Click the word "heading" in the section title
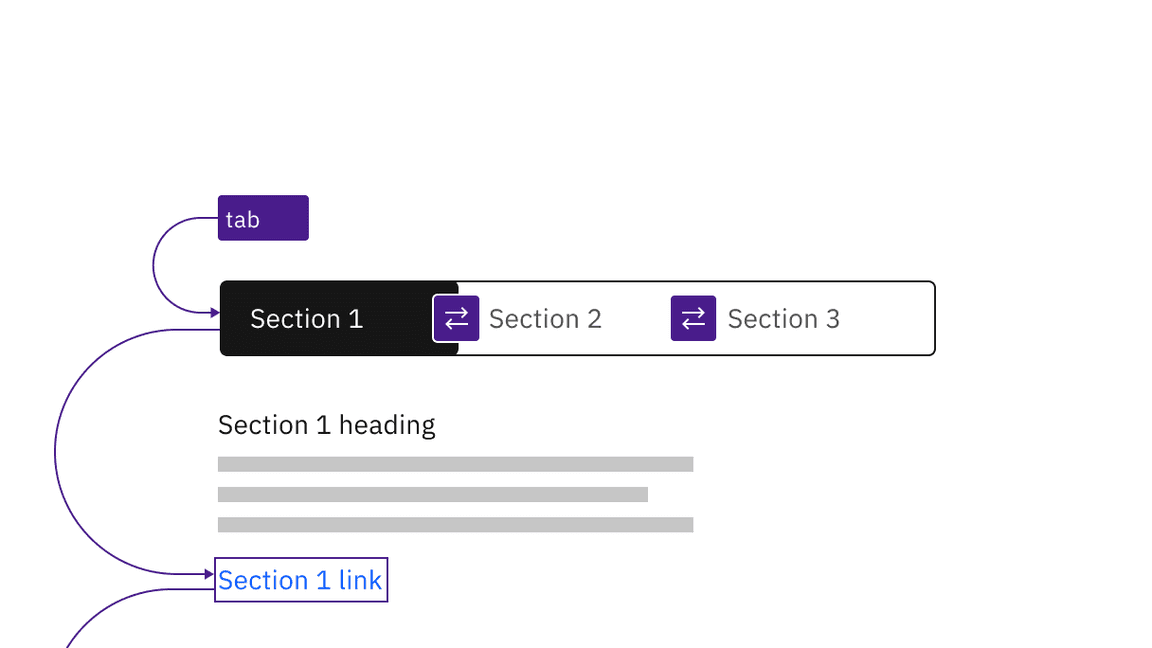 [x=387, y=425]
